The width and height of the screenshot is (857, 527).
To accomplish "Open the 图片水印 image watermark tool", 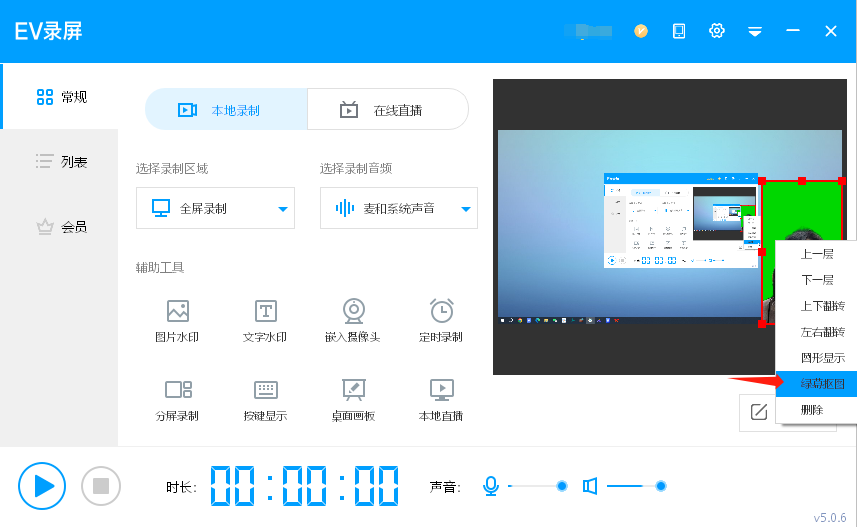I will (177, 321).
